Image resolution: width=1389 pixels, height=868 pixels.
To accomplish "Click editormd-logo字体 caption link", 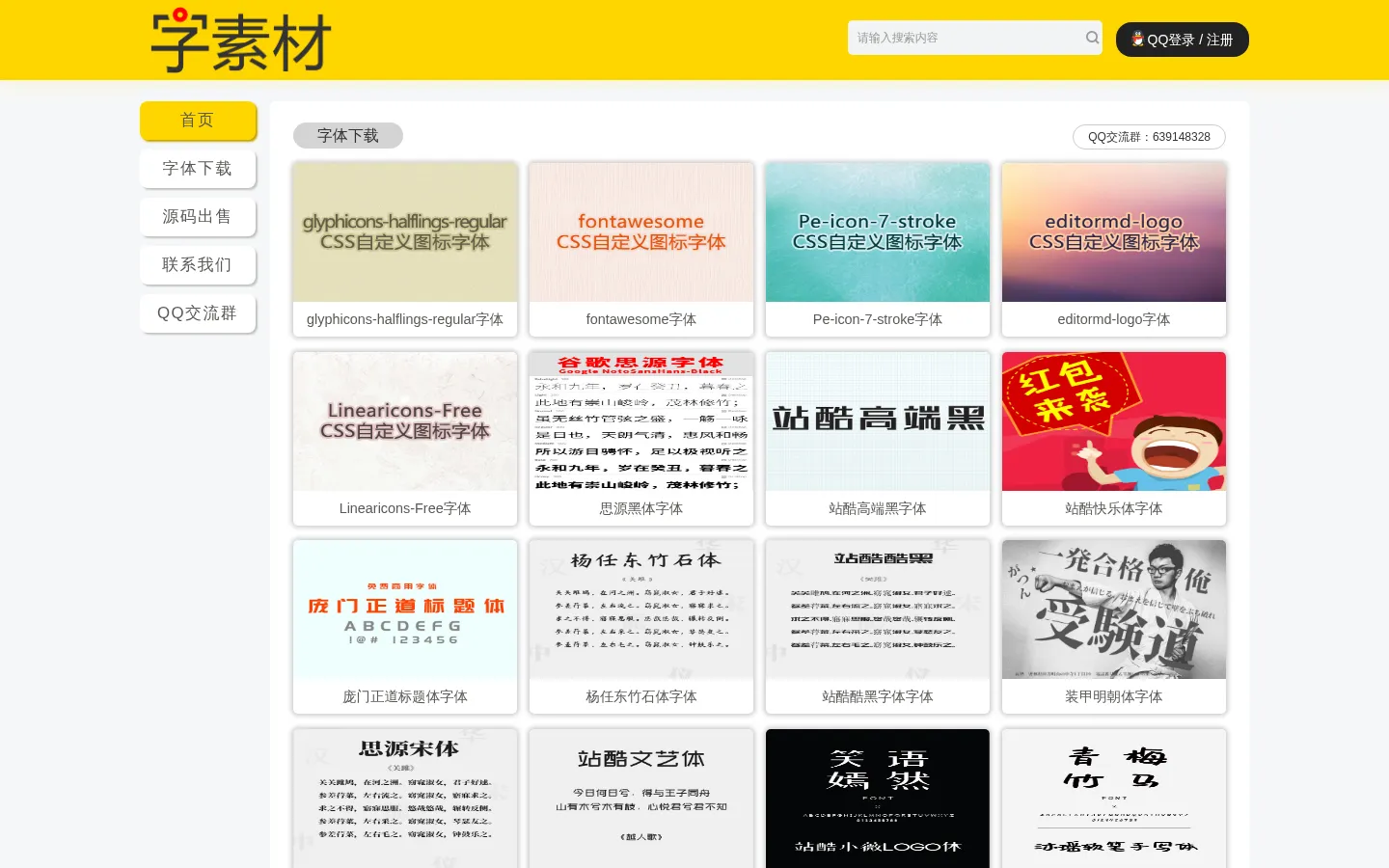I will (1114, 319).
